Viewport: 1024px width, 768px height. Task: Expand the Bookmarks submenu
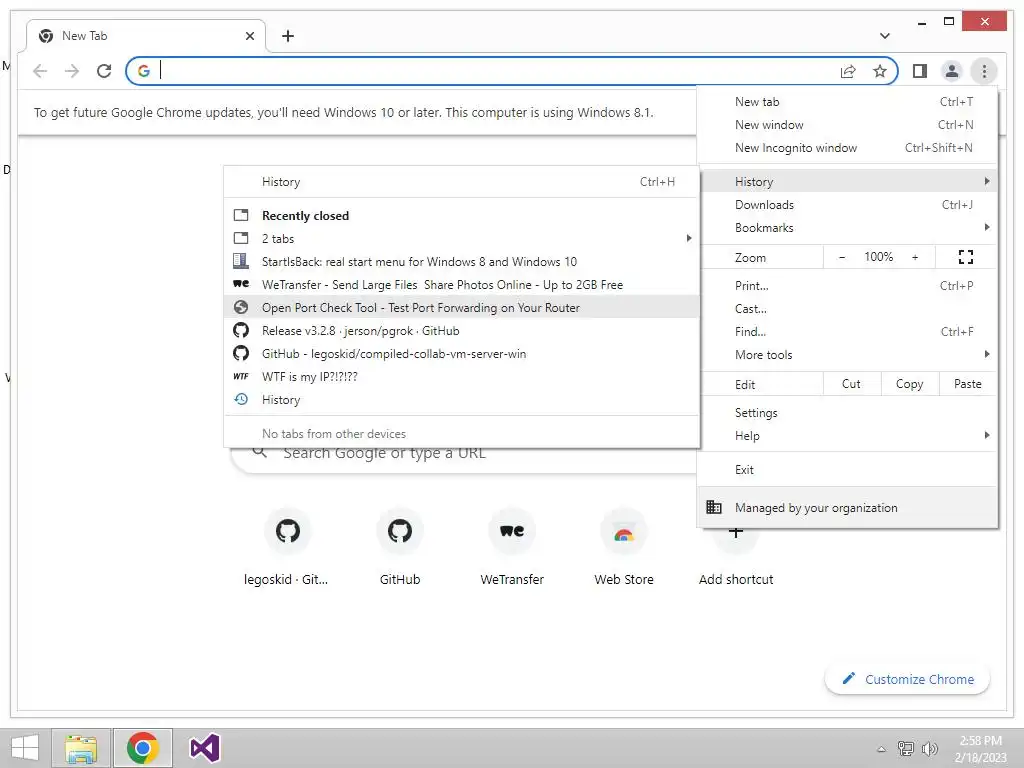pyautogui.click(x=847, y=227)
